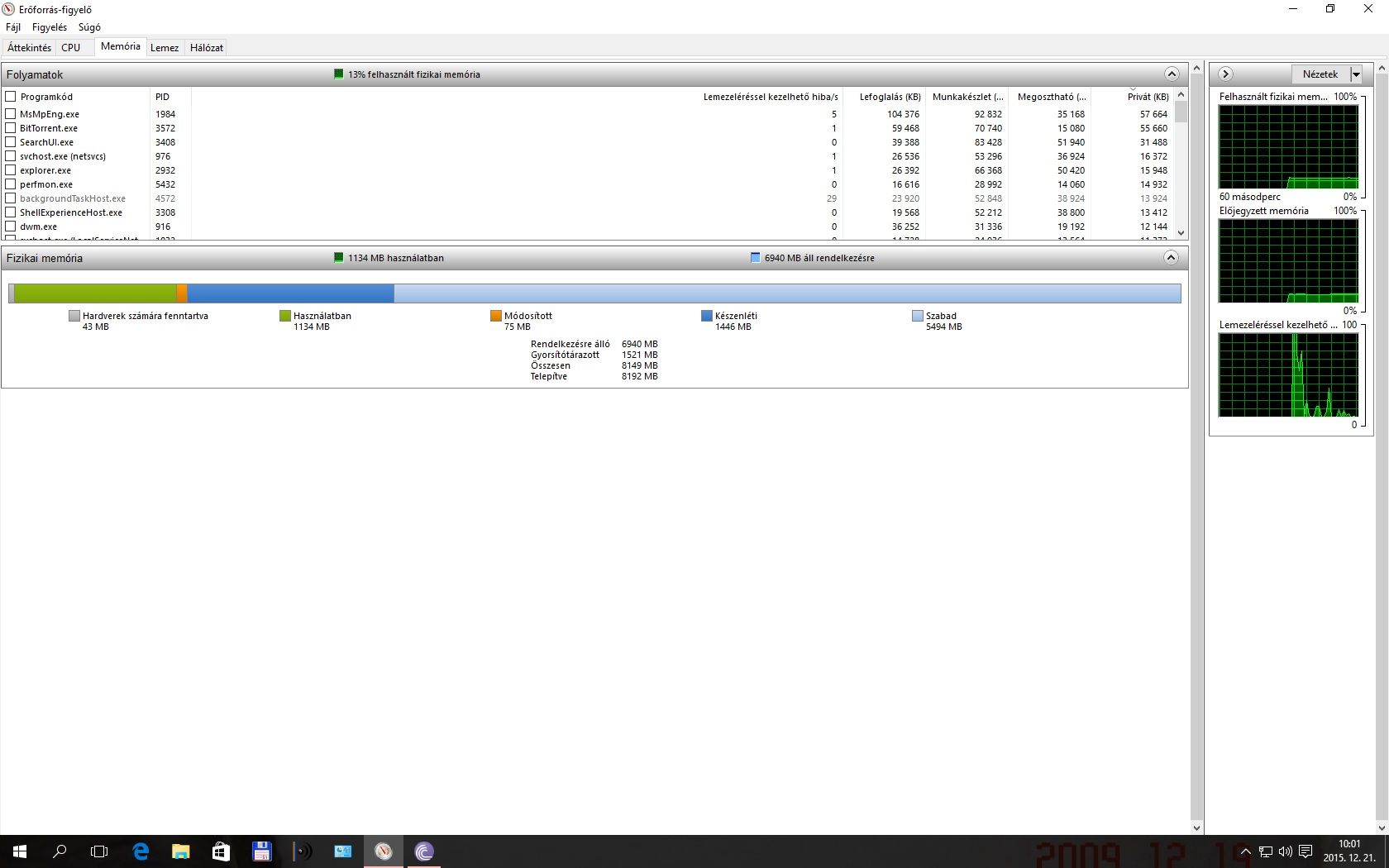This screenshot has width=1389, height=868.
Task: Click the speaker-style app taskbar icon
Action: point(302,851)
